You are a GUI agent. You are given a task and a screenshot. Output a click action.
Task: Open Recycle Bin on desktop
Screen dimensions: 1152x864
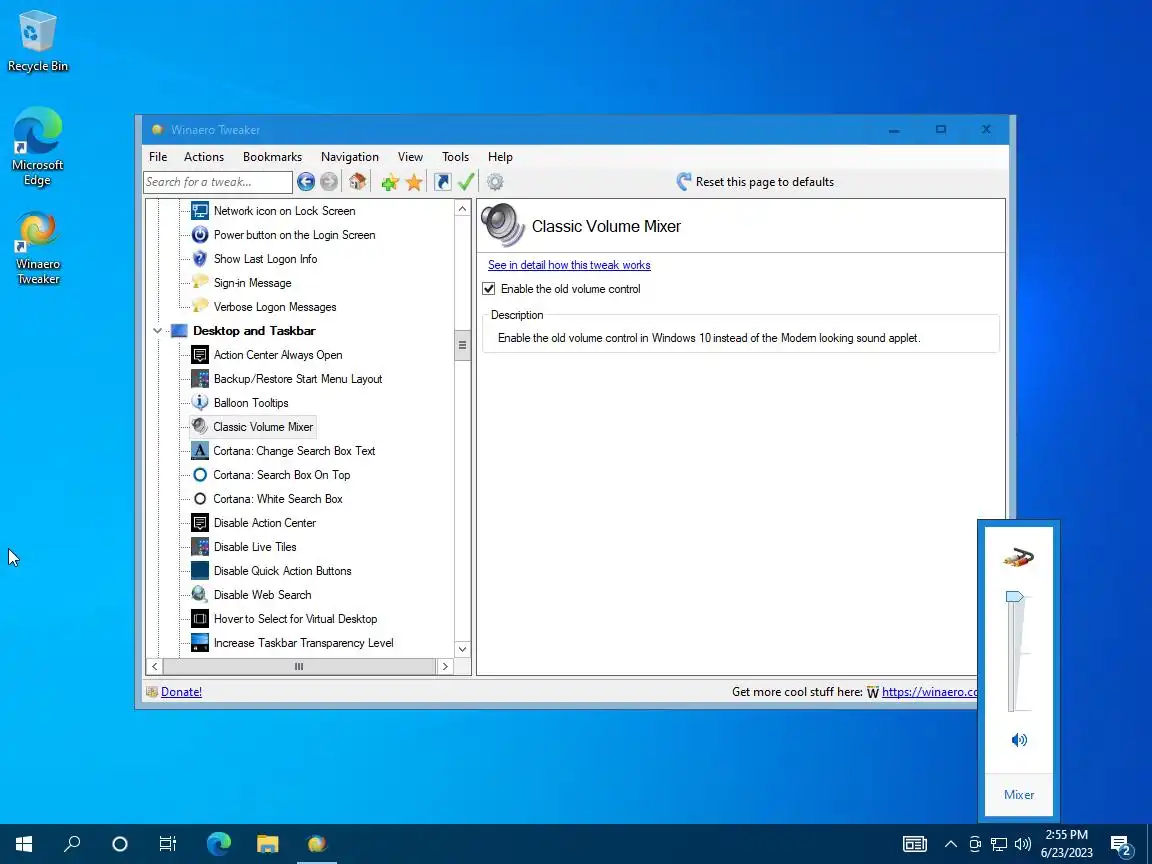[37, 41]
